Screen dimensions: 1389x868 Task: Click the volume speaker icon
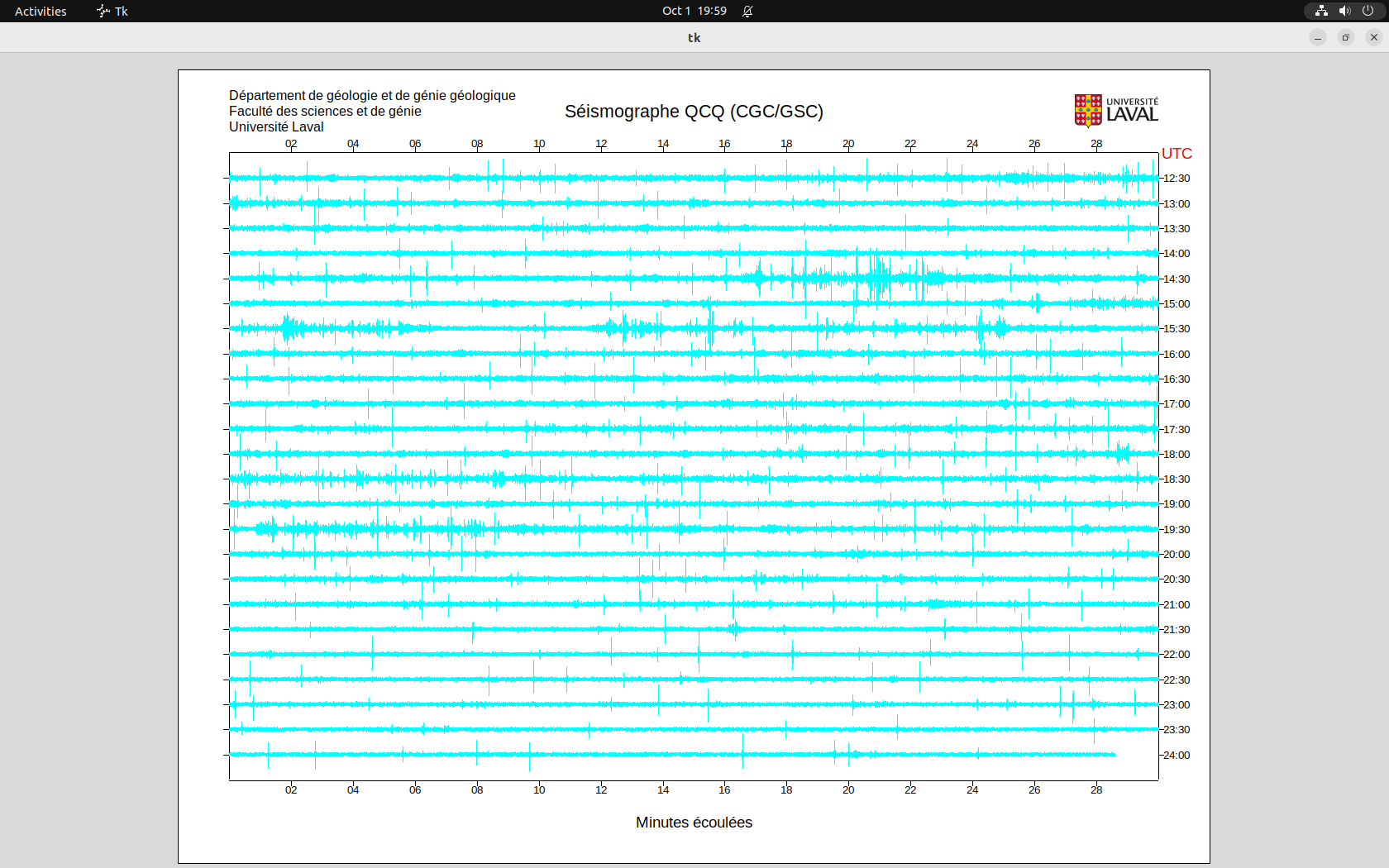[x=1344, y=11]
